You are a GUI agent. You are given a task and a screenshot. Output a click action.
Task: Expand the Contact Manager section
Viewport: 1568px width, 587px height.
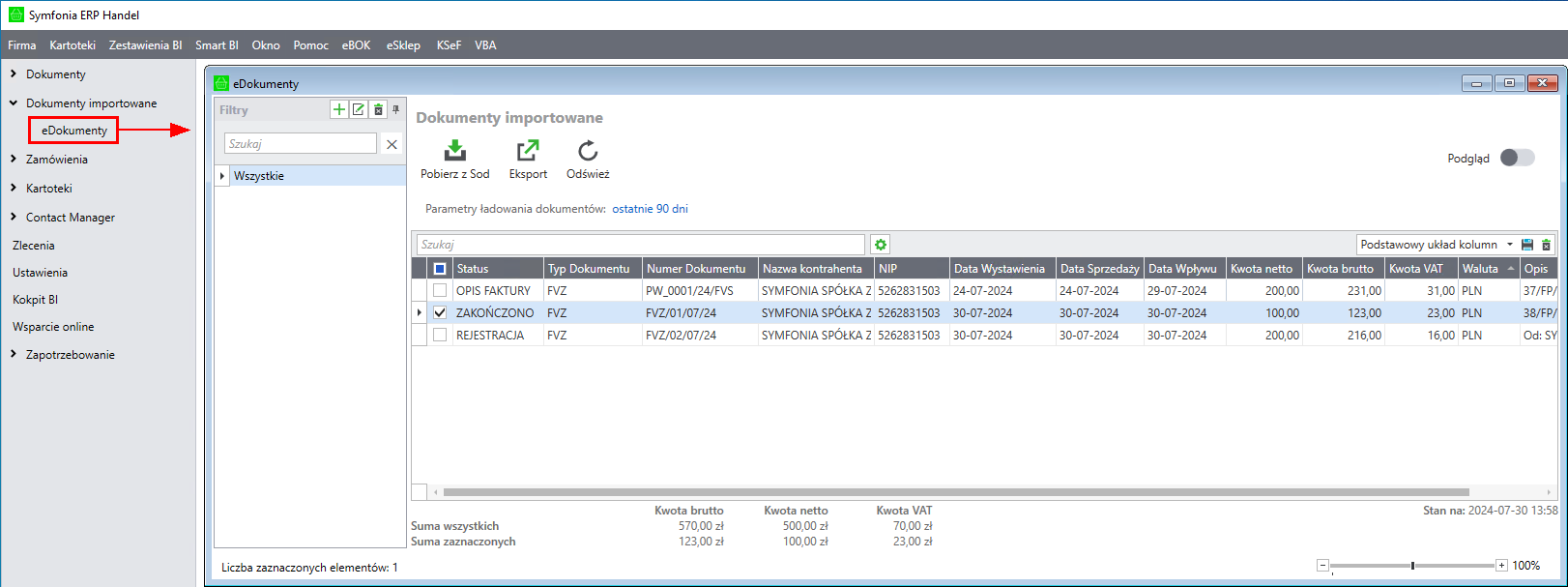pyautogui.click(x=14, y=217)
